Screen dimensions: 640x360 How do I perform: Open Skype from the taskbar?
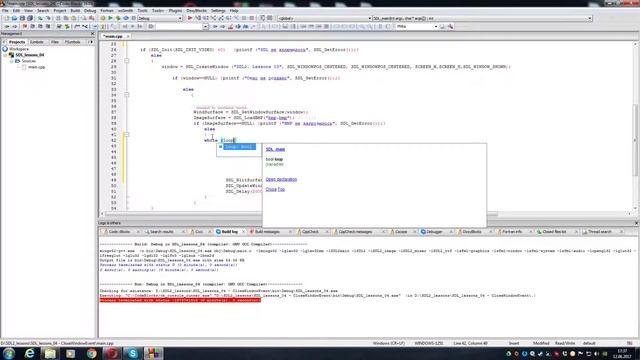[133, 353]
